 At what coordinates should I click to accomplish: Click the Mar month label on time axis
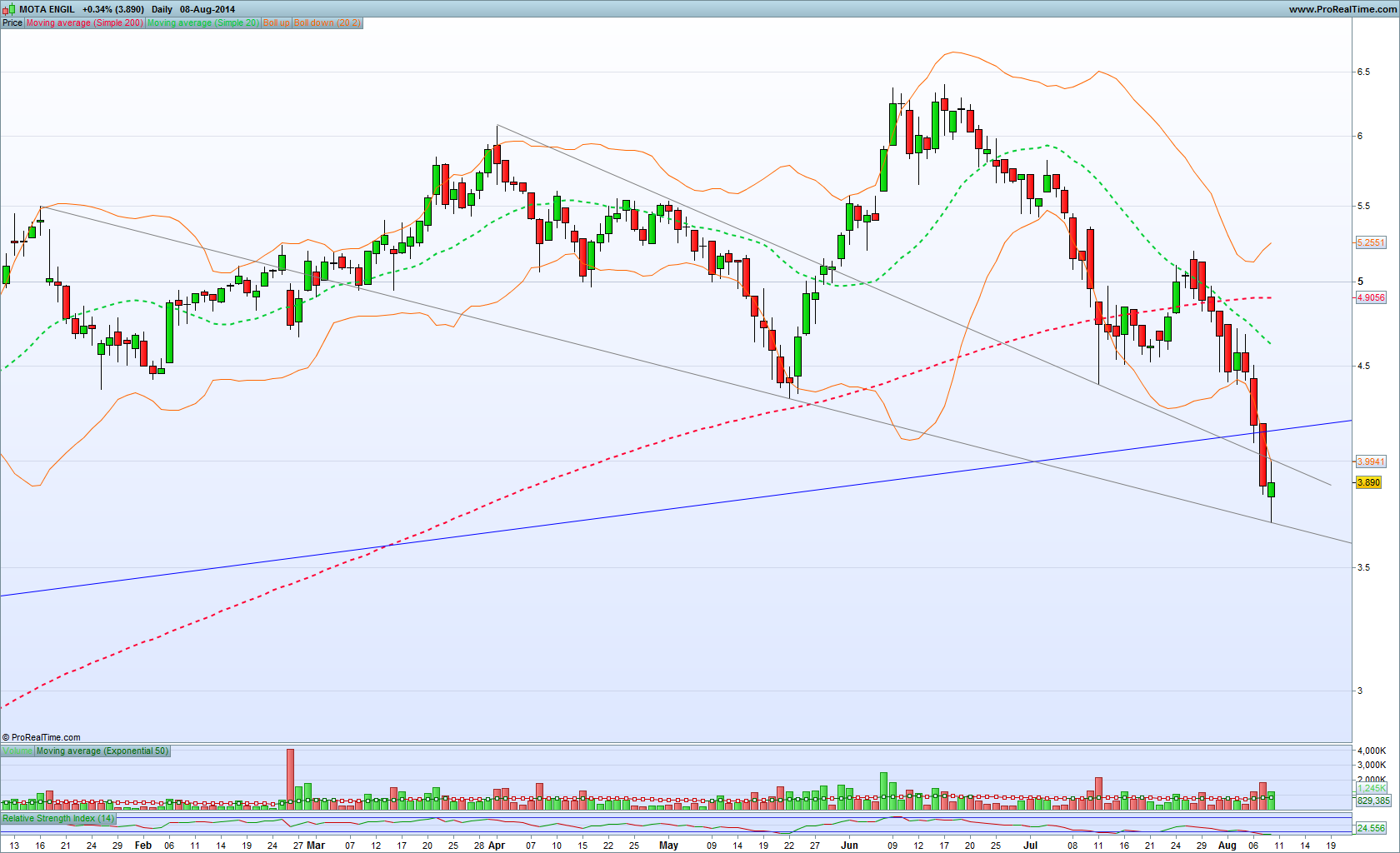coord(316,845)
